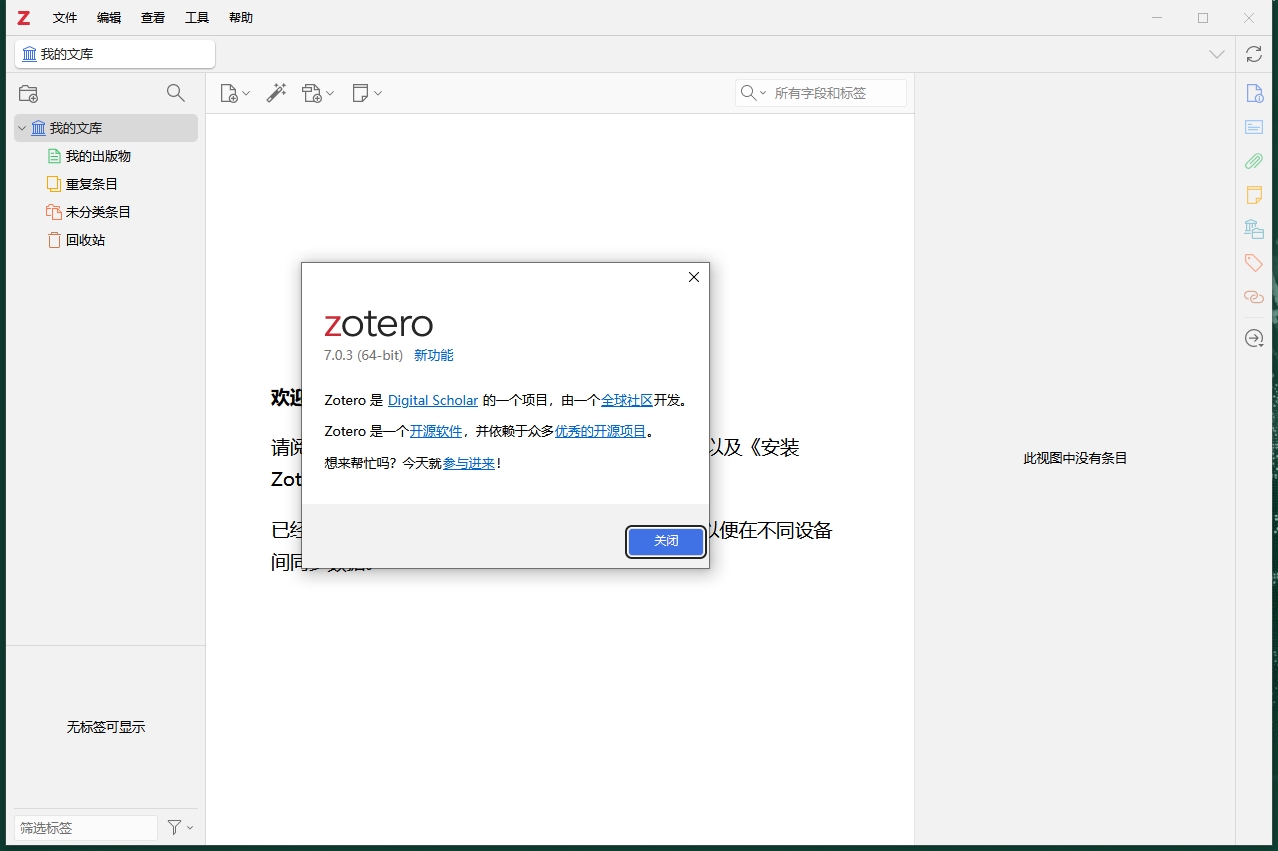Click the item info pane icon
This screenshot has width=1278, height=851.
[x=1254, y=93]
